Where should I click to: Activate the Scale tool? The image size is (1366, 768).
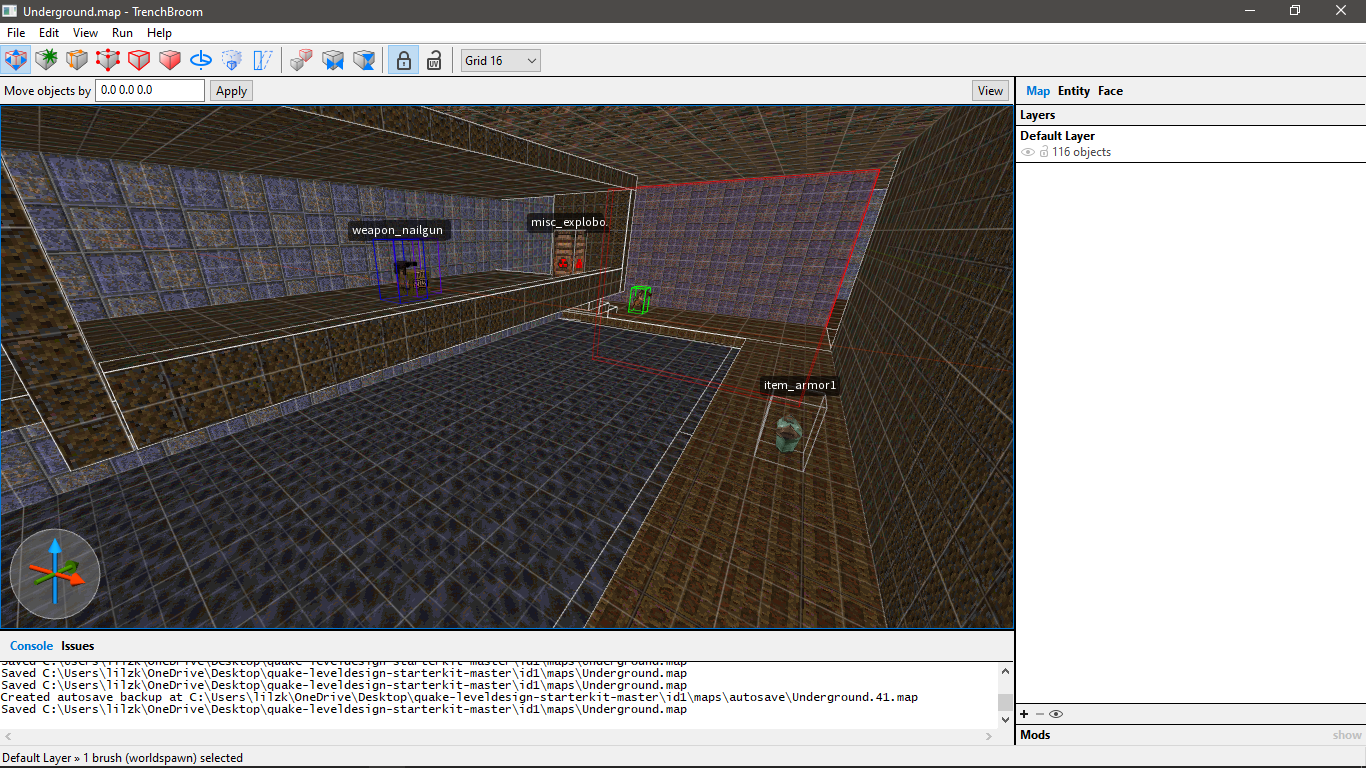click(232, 60)
